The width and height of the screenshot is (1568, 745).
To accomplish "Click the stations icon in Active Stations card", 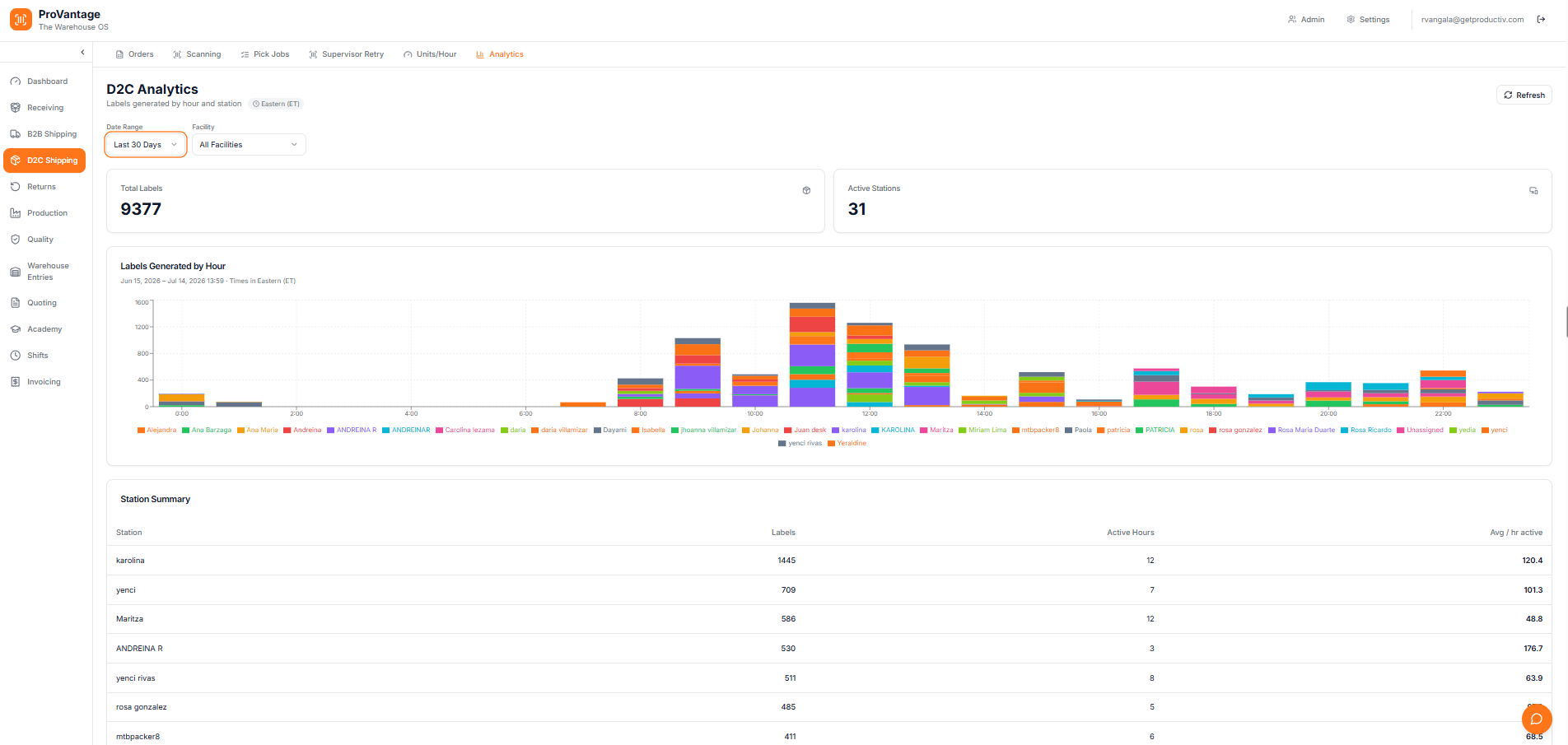I will pyautogui.click(x=1533, y=190).
